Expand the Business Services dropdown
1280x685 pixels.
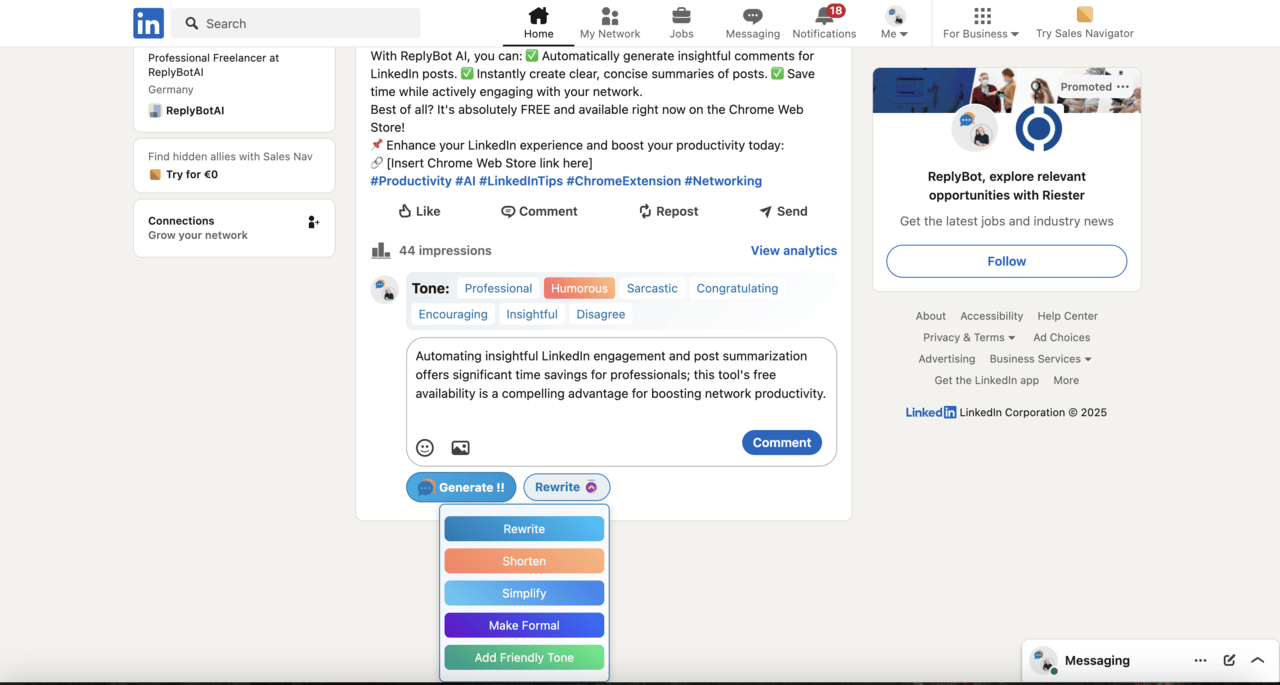(1041, 359)
